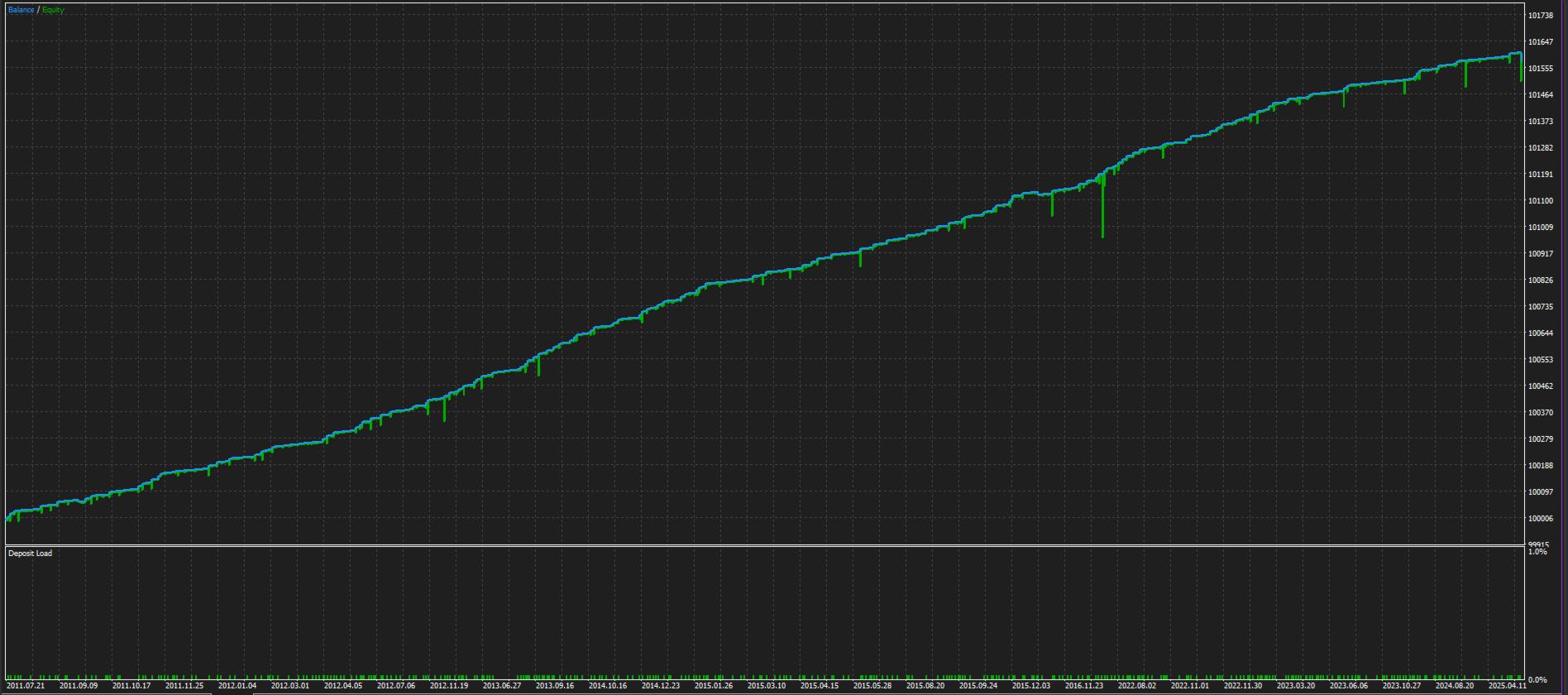Pick the 100735 axis value
The image size is (1568, 695).
pyautogui.click(x=1541, y=307)
